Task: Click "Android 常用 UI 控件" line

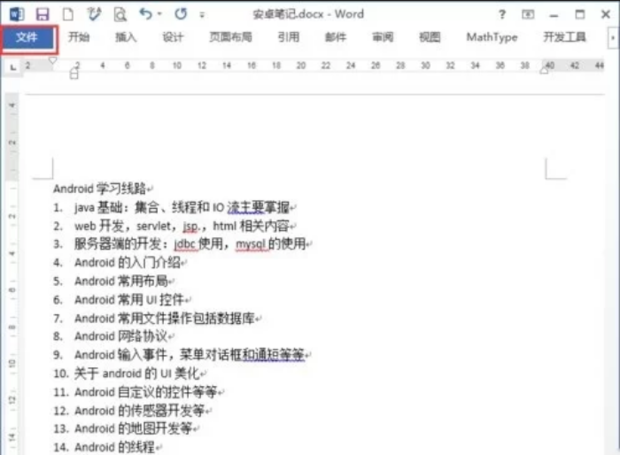Action: (x=130, y=299)
